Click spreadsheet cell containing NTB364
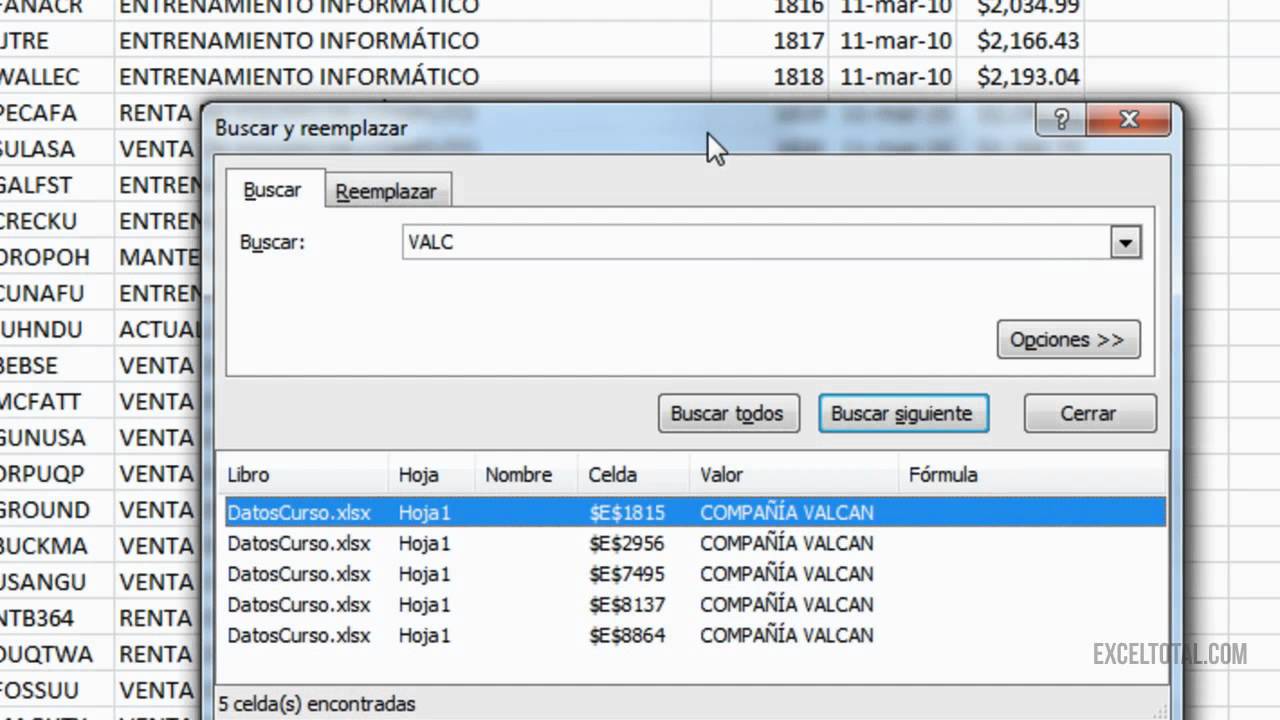Viewport: 1280px width, 720px height. tap(56, 618)
